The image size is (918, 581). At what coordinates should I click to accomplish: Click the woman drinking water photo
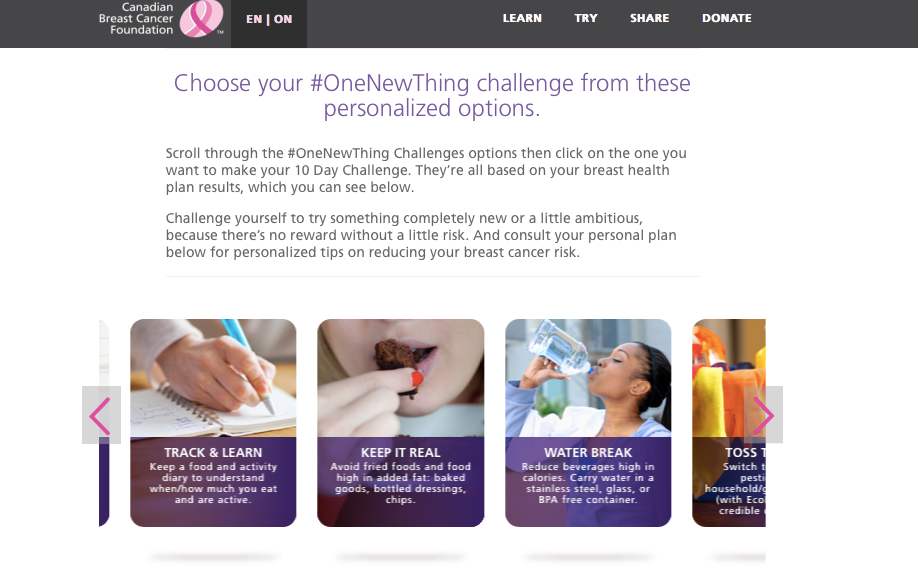pos(588,378)
